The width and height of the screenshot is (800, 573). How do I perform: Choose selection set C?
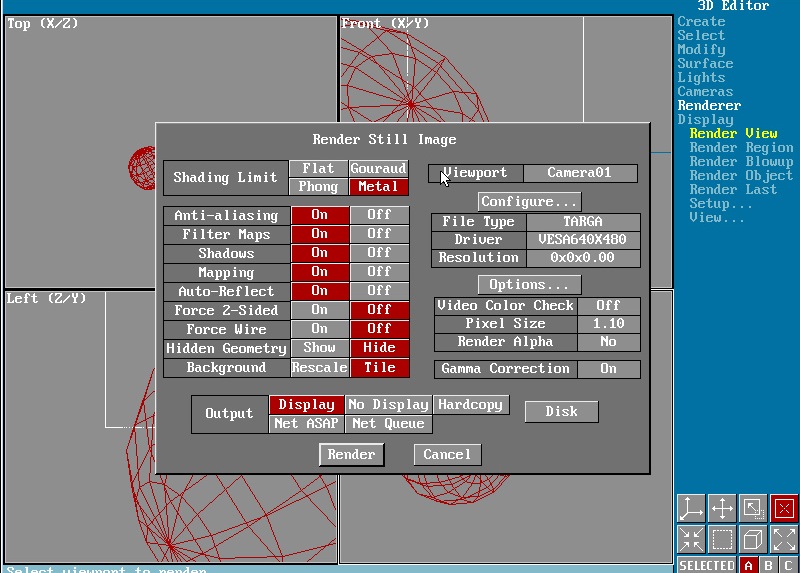(789, 565)
